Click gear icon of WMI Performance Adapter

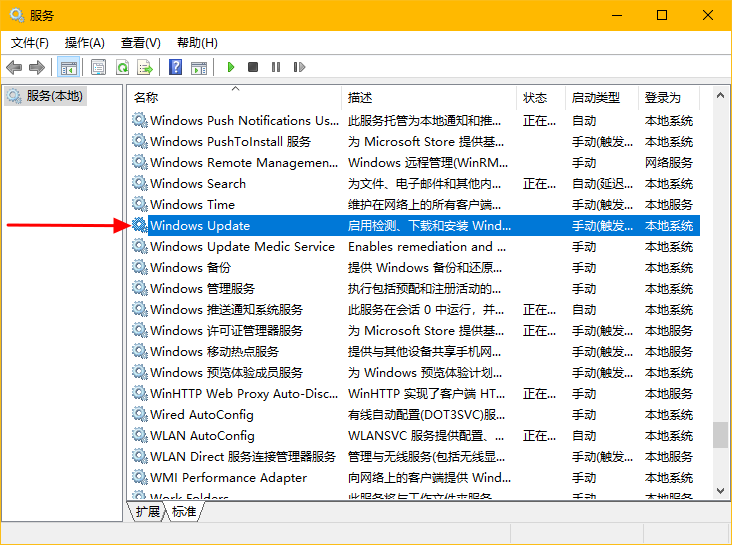point(140,477)
